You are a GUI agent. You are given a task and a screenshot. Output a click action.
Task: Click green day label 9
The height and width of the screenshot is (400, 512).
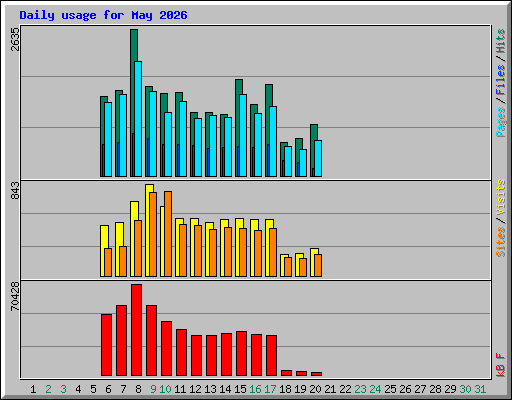pyautogui.click(x=153, y=389)
